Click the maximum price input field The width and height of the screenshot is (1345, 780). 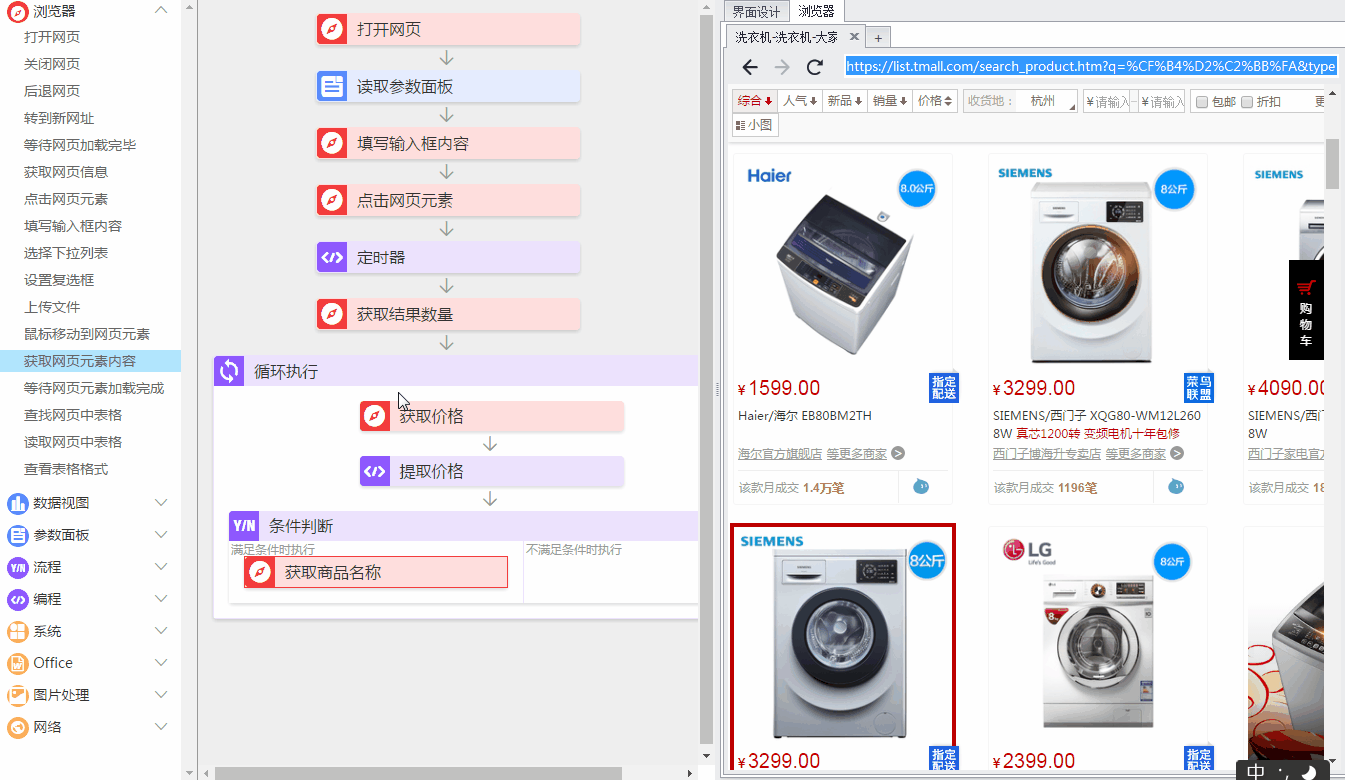point(1161,101)
